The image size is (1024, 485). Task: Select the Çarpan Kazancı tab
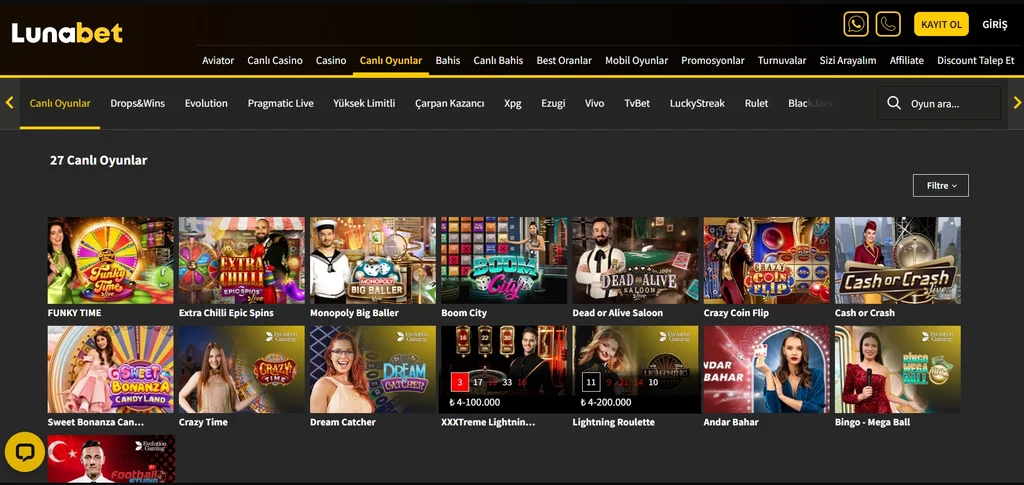point(450,103)
